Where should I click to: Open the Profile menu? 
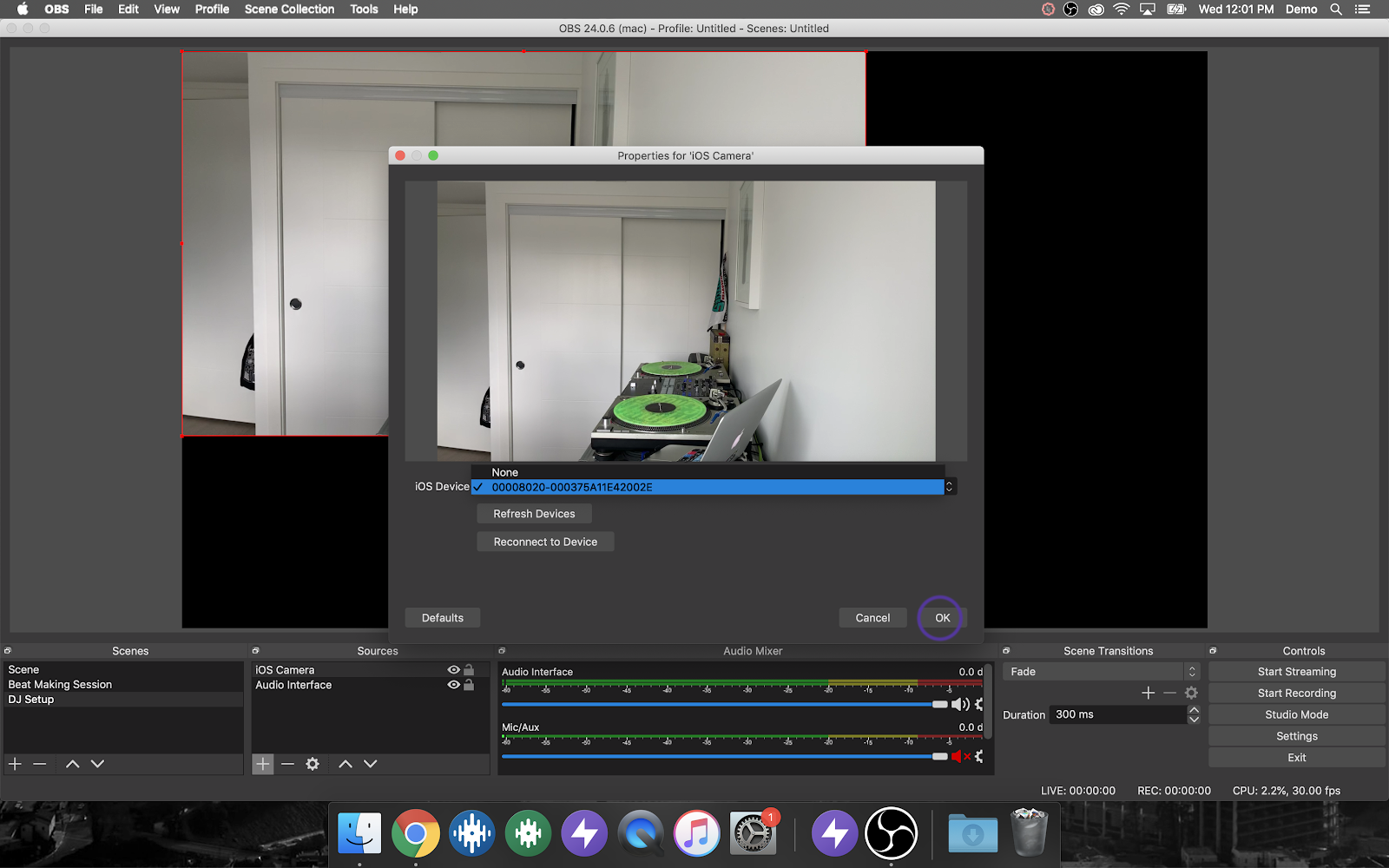click(x=212, y=10)
